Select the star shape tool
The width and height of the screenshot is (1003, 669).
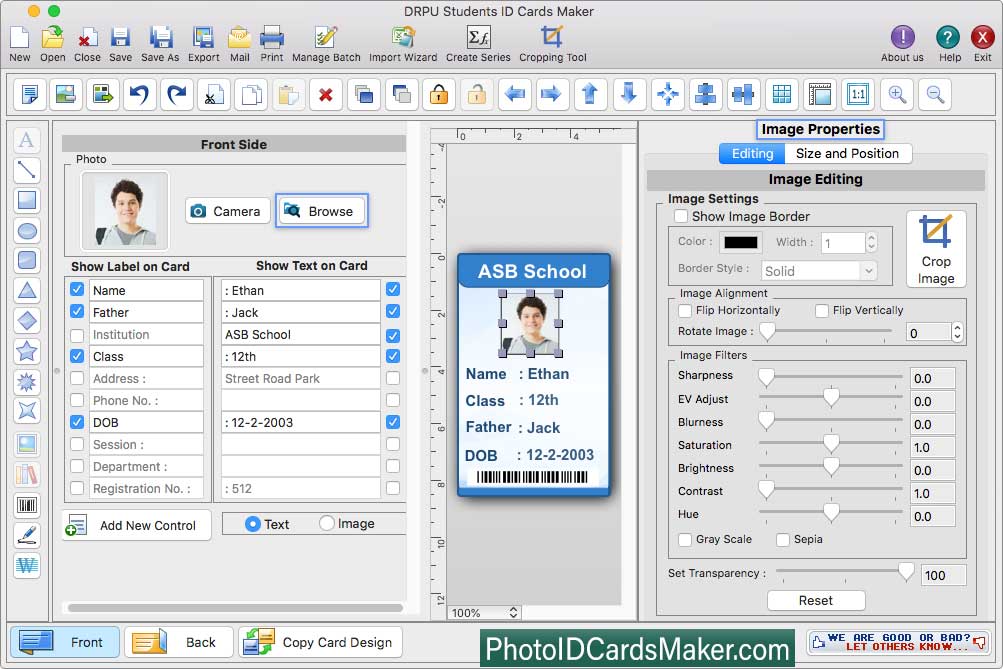point(27,351)
